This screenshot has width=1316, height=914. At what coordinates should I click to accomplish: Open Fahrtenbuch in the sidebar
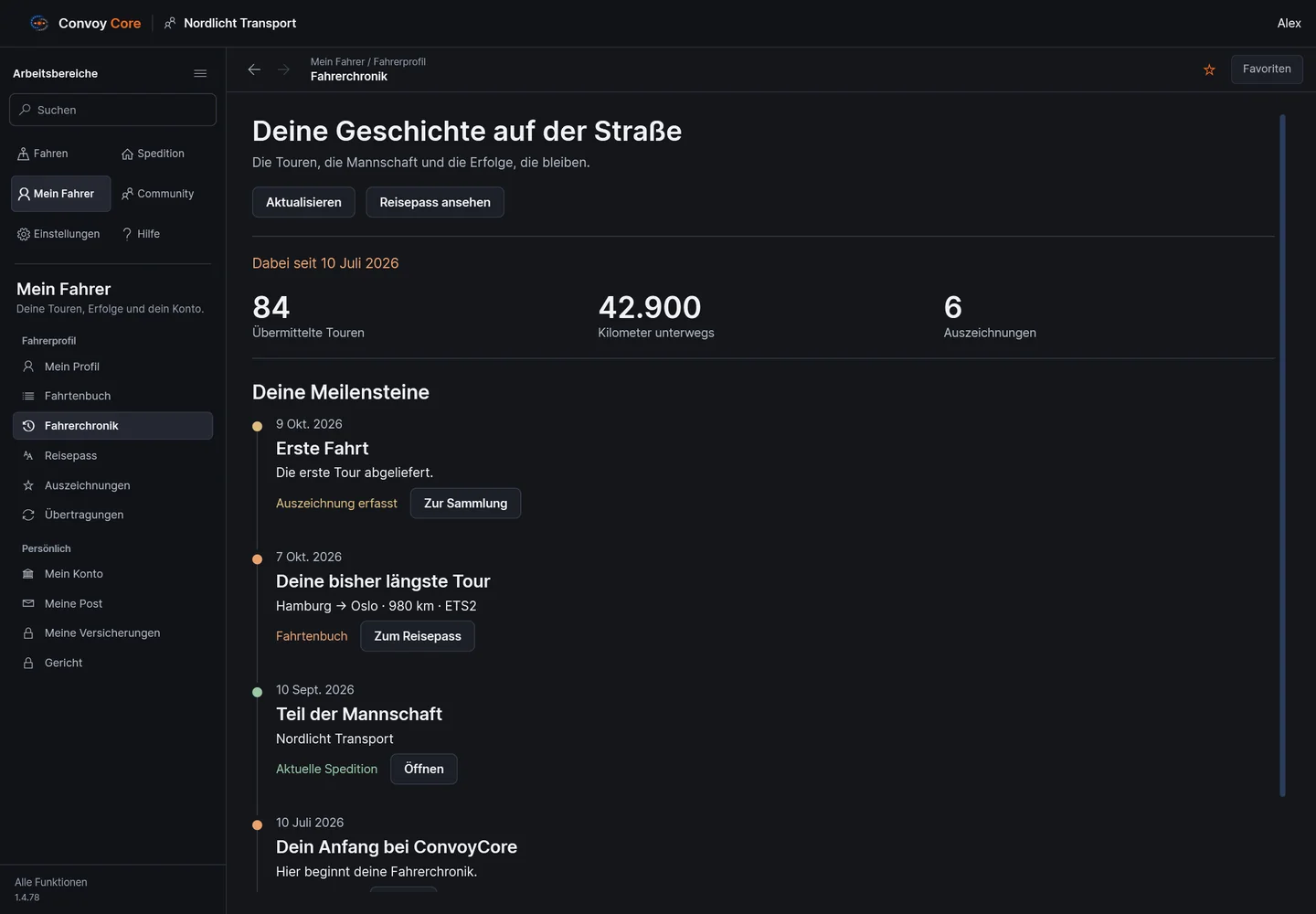pyautogui.click(x=112, y=396)
